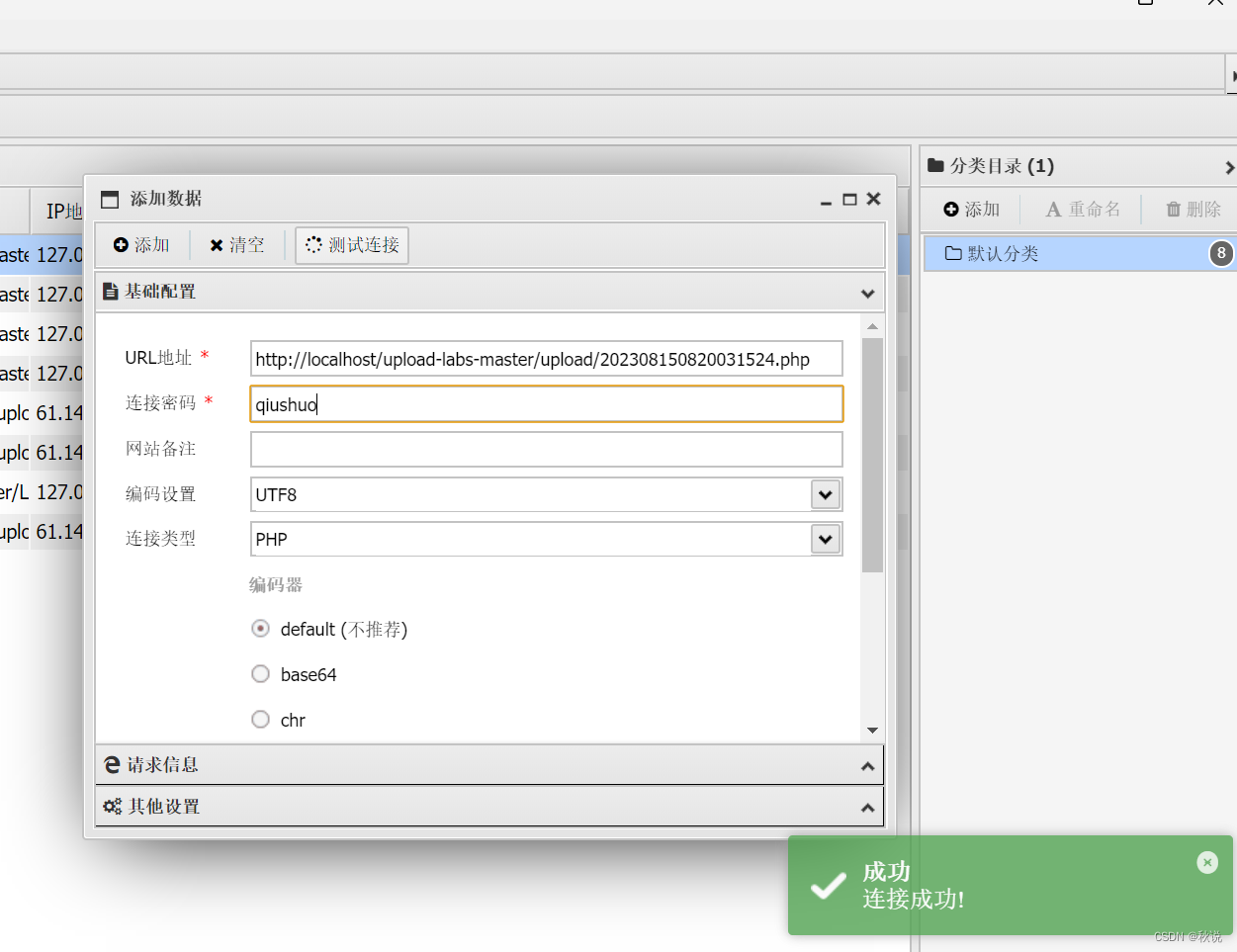
Task: Click the URL地址 input field
Action: 547,359
